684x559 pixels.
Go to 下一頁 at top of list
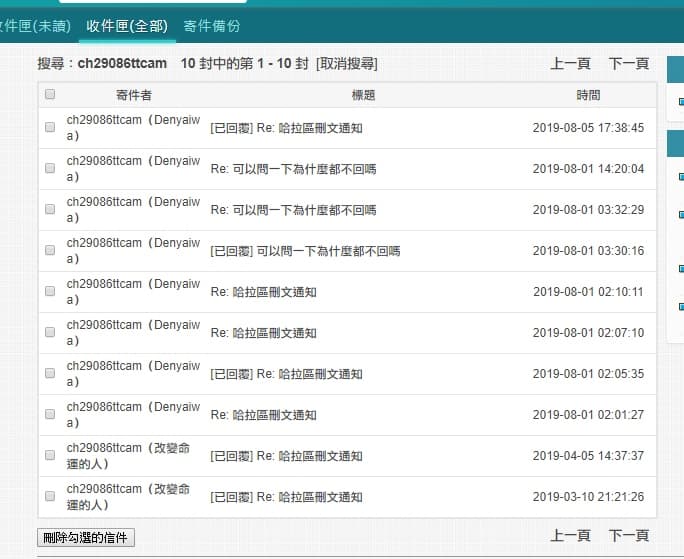(x=629, y=64)
